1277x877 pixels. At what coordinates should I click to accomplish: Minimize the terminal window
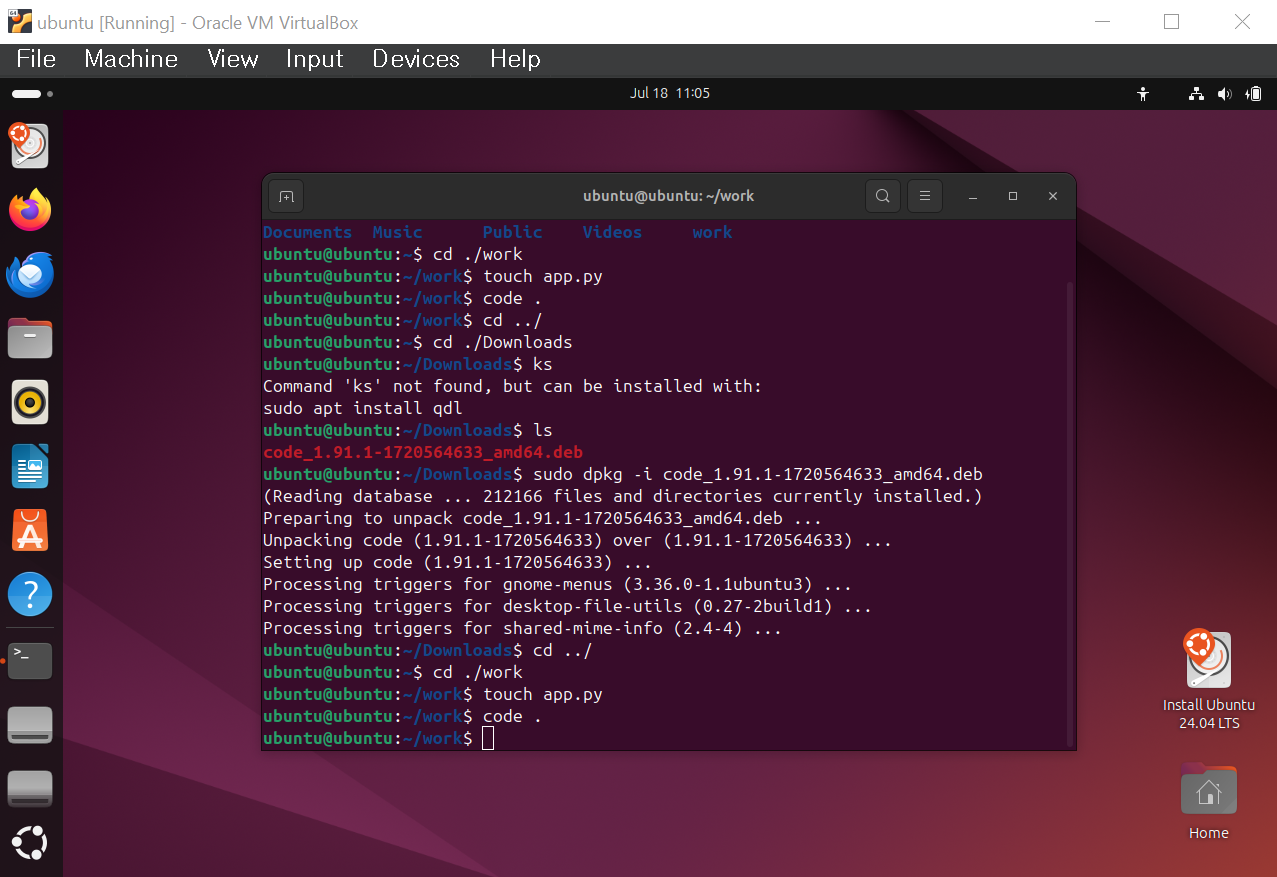973,196
